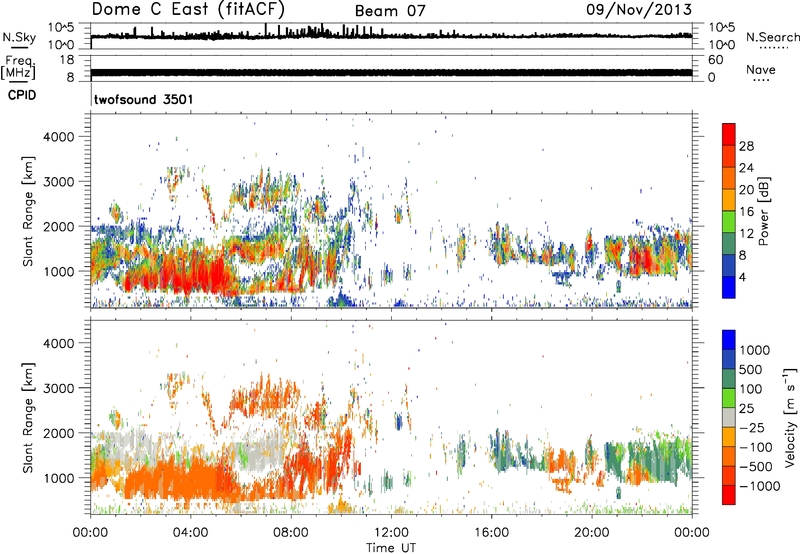800x554 pixels.
Task: Click the '-1000' label on Velocity colorbar
Action: [760, 486]
